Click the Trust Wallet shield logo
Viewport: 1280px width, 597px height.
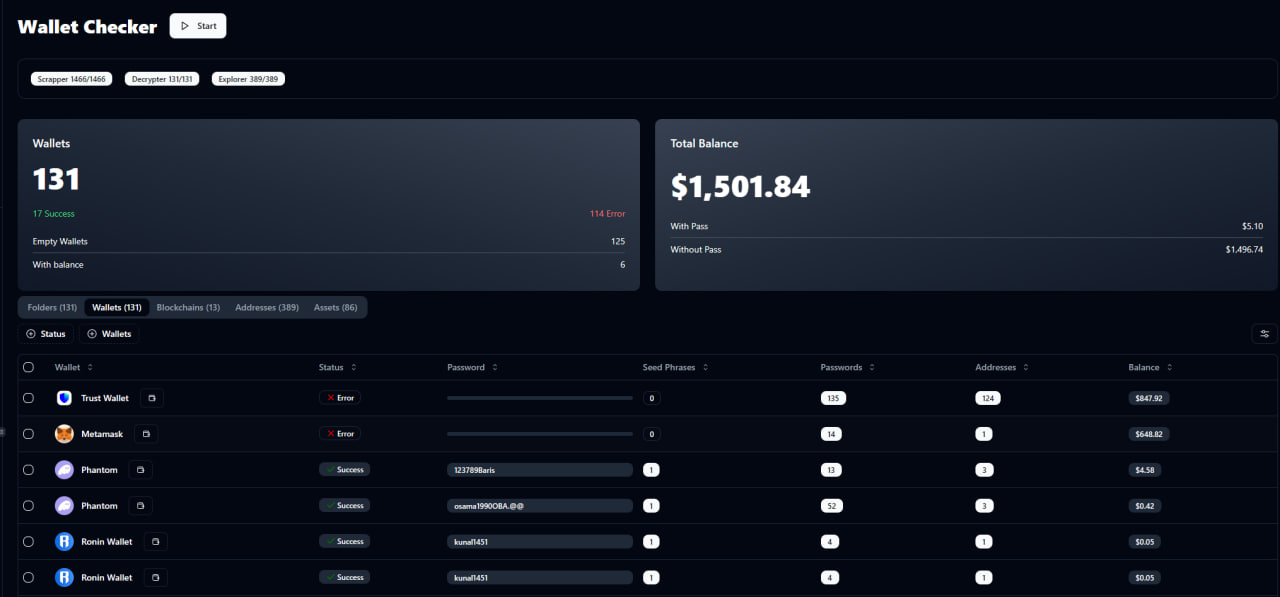[64, 398]
